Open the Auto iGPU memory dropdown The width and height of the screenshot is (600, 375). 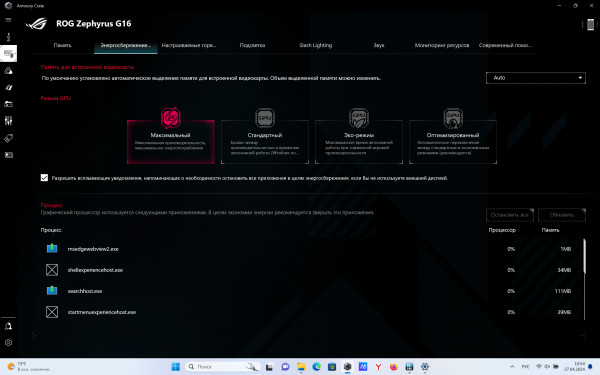(536, 78)
